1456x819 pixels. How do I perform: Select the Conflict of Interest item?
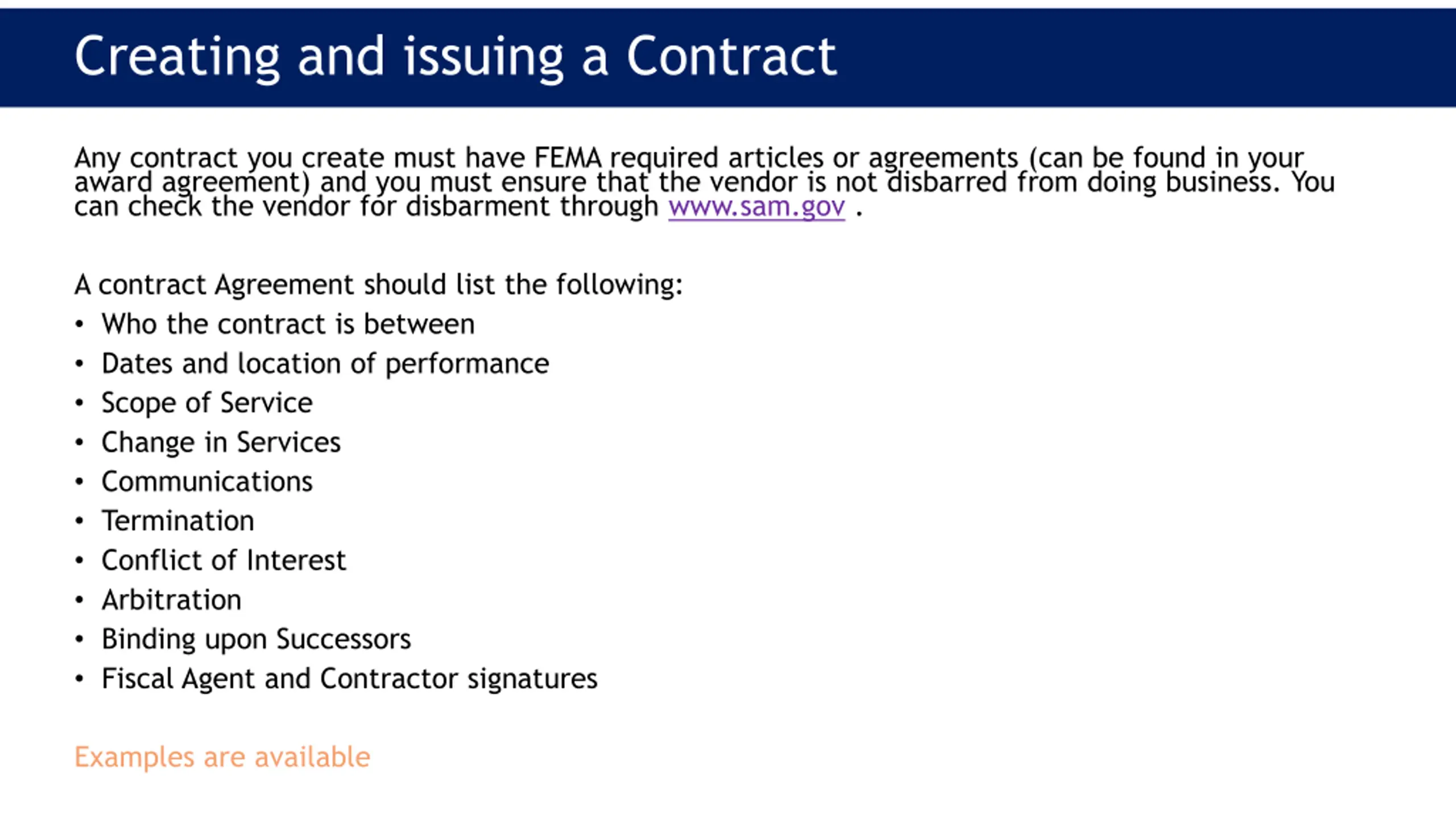pos(224,560)
